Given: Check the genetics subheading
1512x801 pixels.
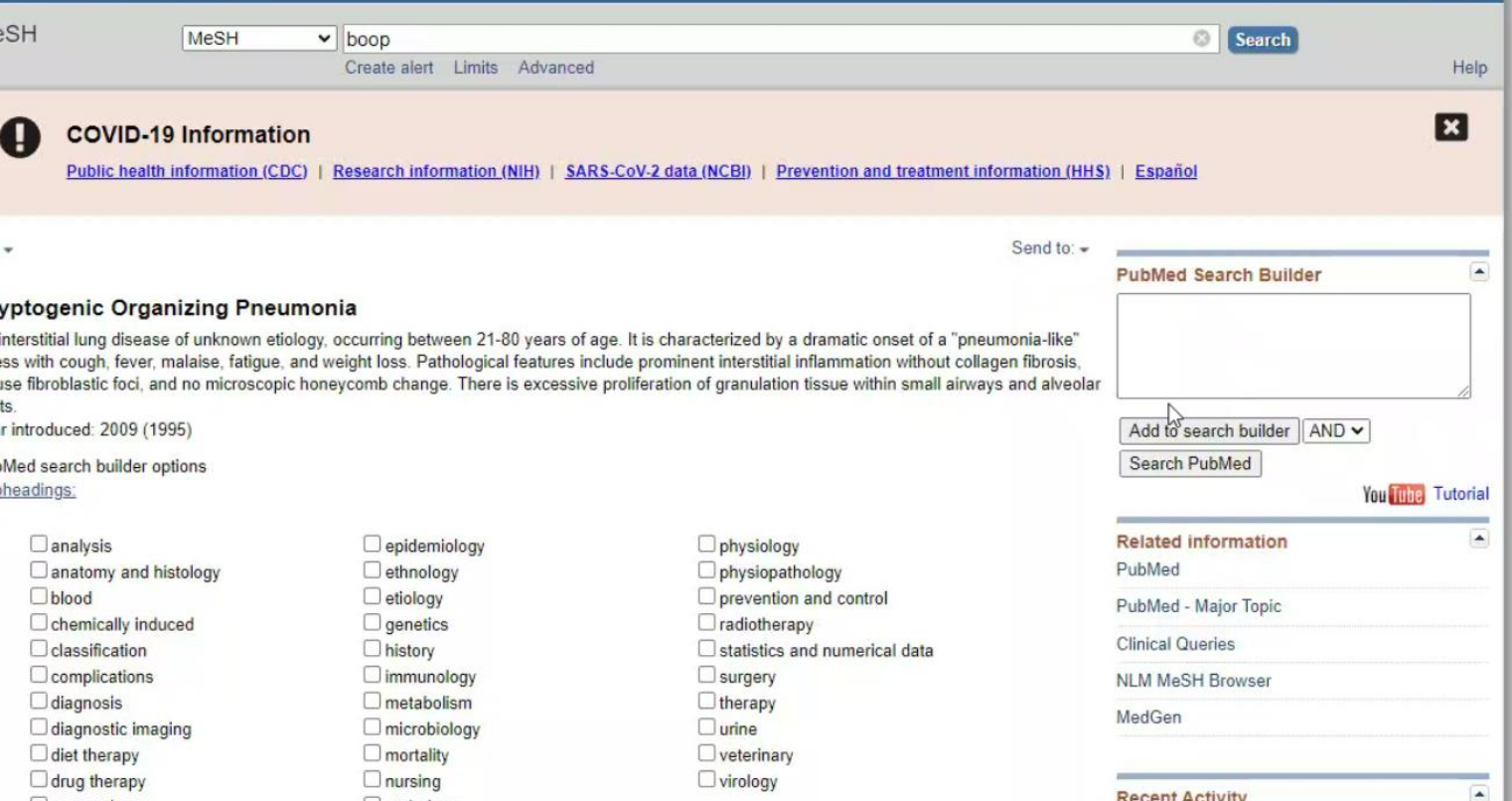Looking at the screenshot, I should (373, 622).
